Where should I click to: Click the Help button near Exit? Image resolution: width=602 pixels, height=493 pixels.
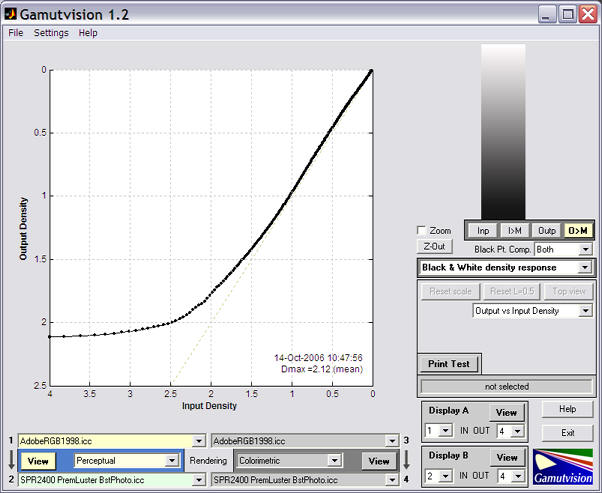coord(567,409)
